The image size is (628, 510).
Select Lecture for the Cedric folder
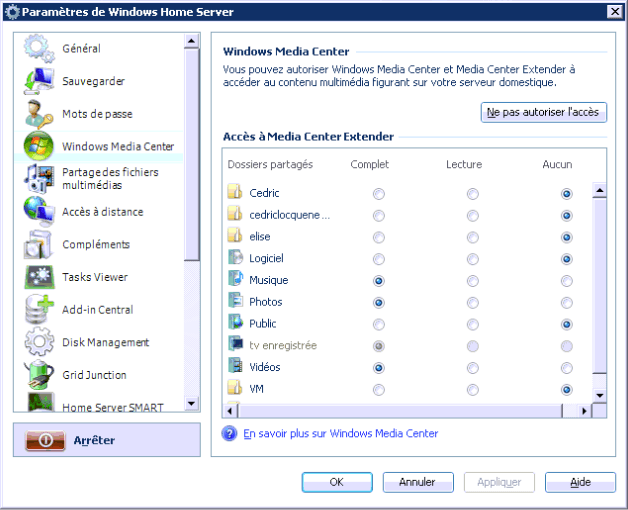pos(473,194)
